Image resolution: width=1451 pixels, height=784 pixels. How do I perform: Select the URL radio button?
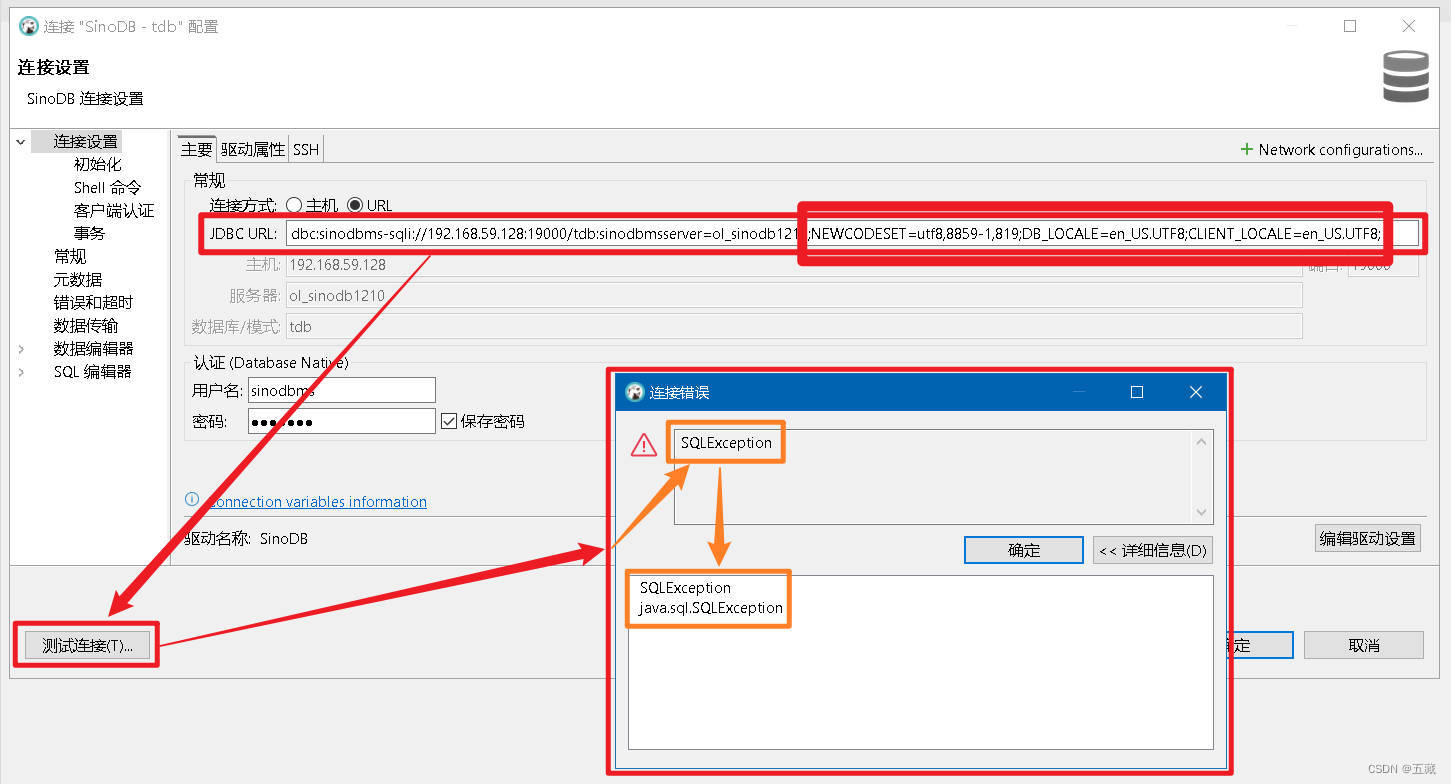pyautogui.click(x=355, y=205)
